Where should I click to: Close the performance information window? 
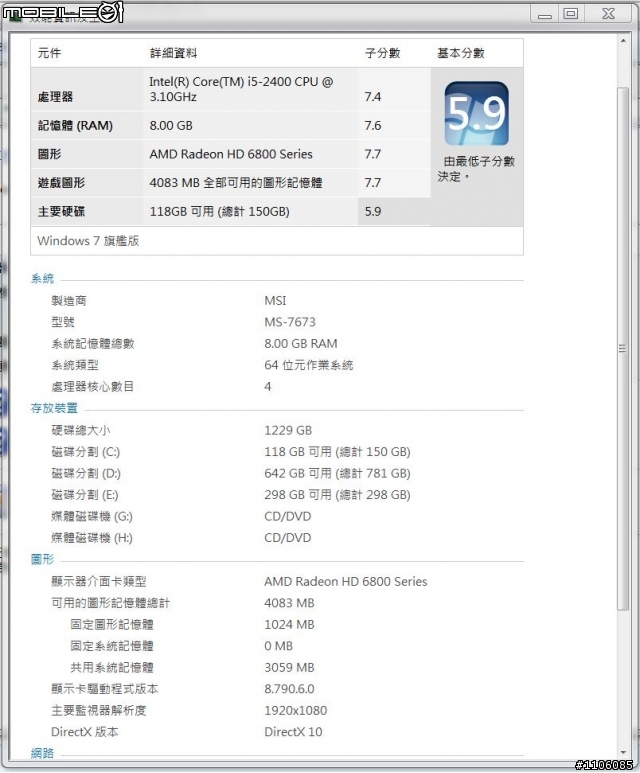tap(608, 14)
